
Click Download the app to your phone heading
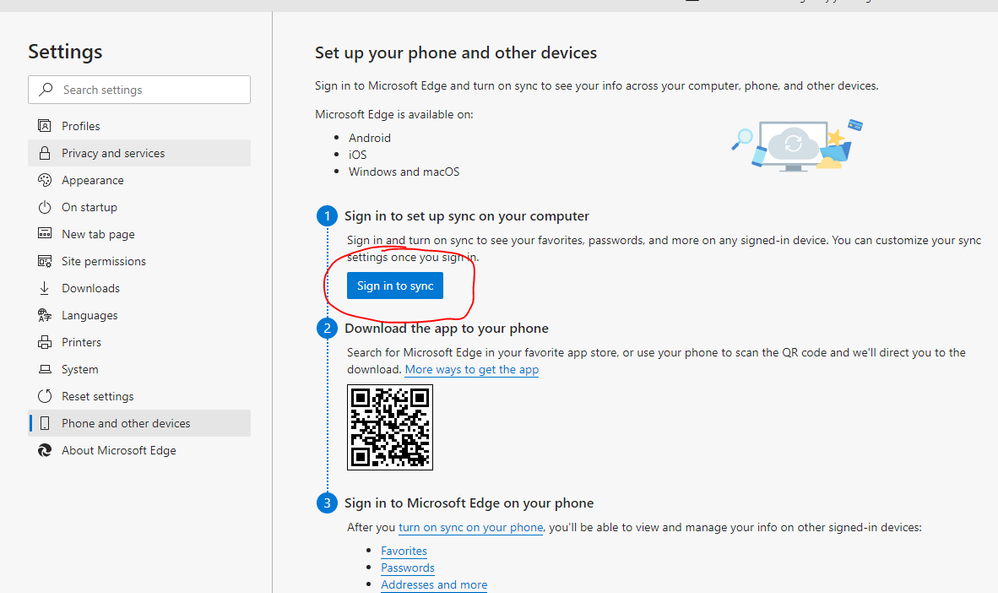(x=446, y=328)
